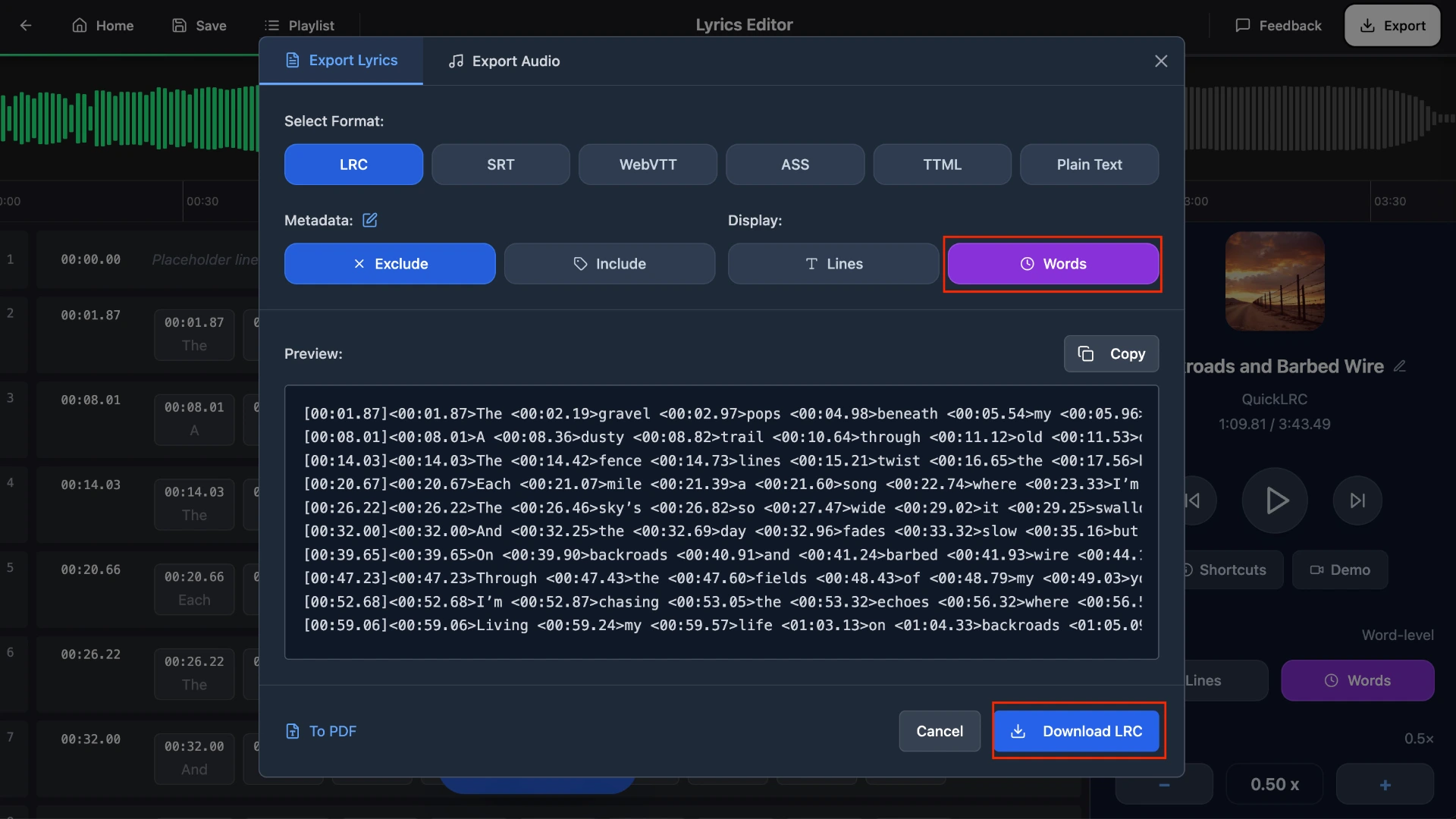
Task: Skip to the next track
Action: (1357, 500)
